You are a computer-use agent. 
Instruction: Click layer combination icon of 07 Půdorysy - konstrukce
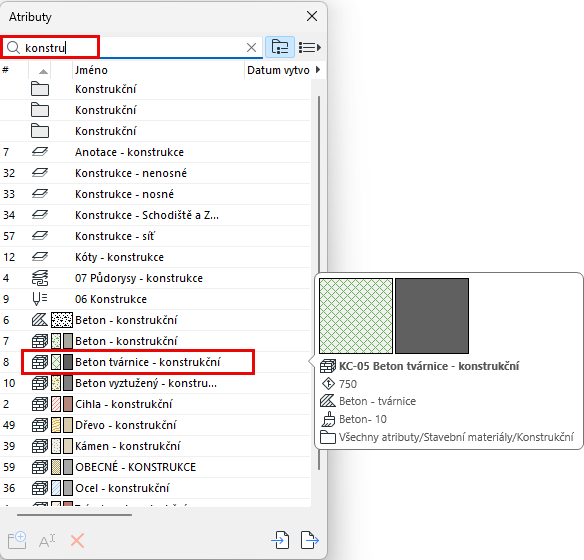coord(40,278)
